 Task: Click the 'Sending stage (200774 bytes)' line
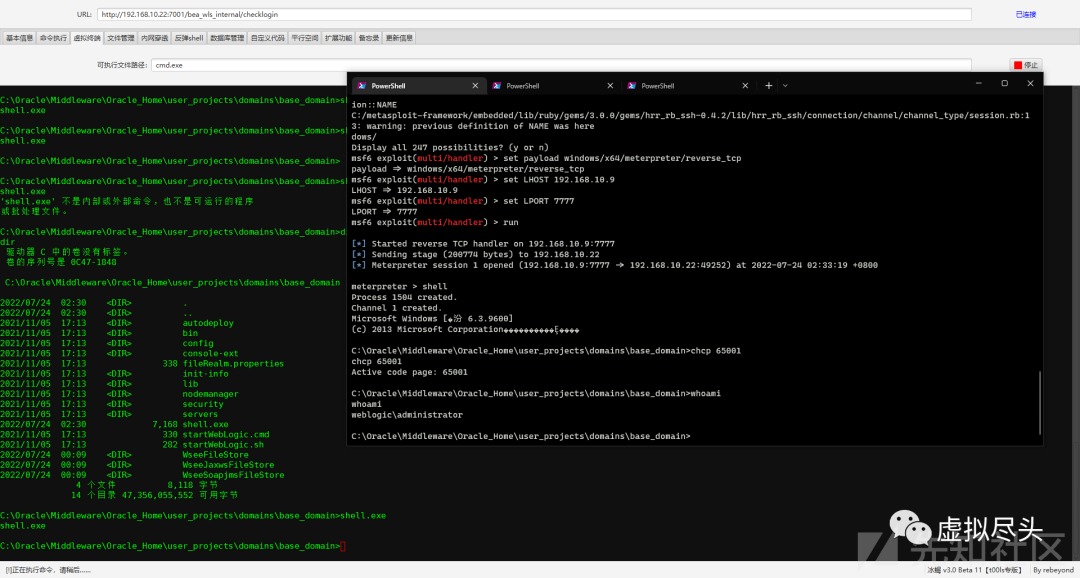[x=477, y=254]
